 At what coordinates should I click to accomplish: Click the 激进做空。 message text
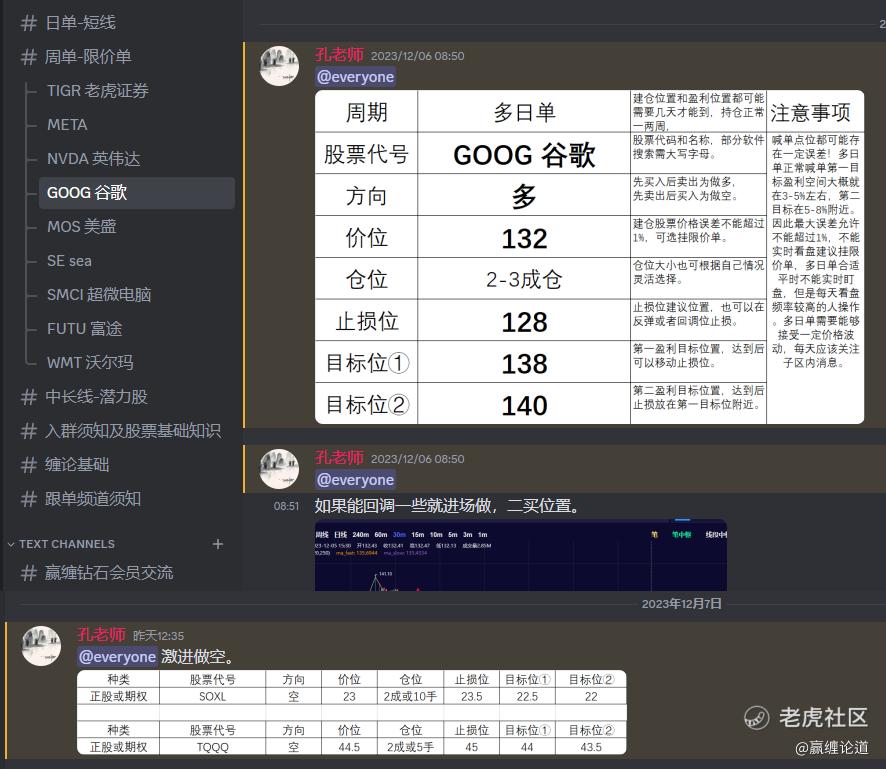197,657
